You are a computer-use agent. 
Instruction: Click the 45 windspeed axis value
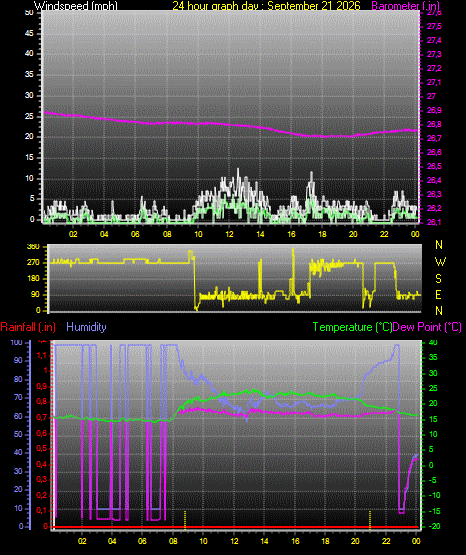coord(29,33)
